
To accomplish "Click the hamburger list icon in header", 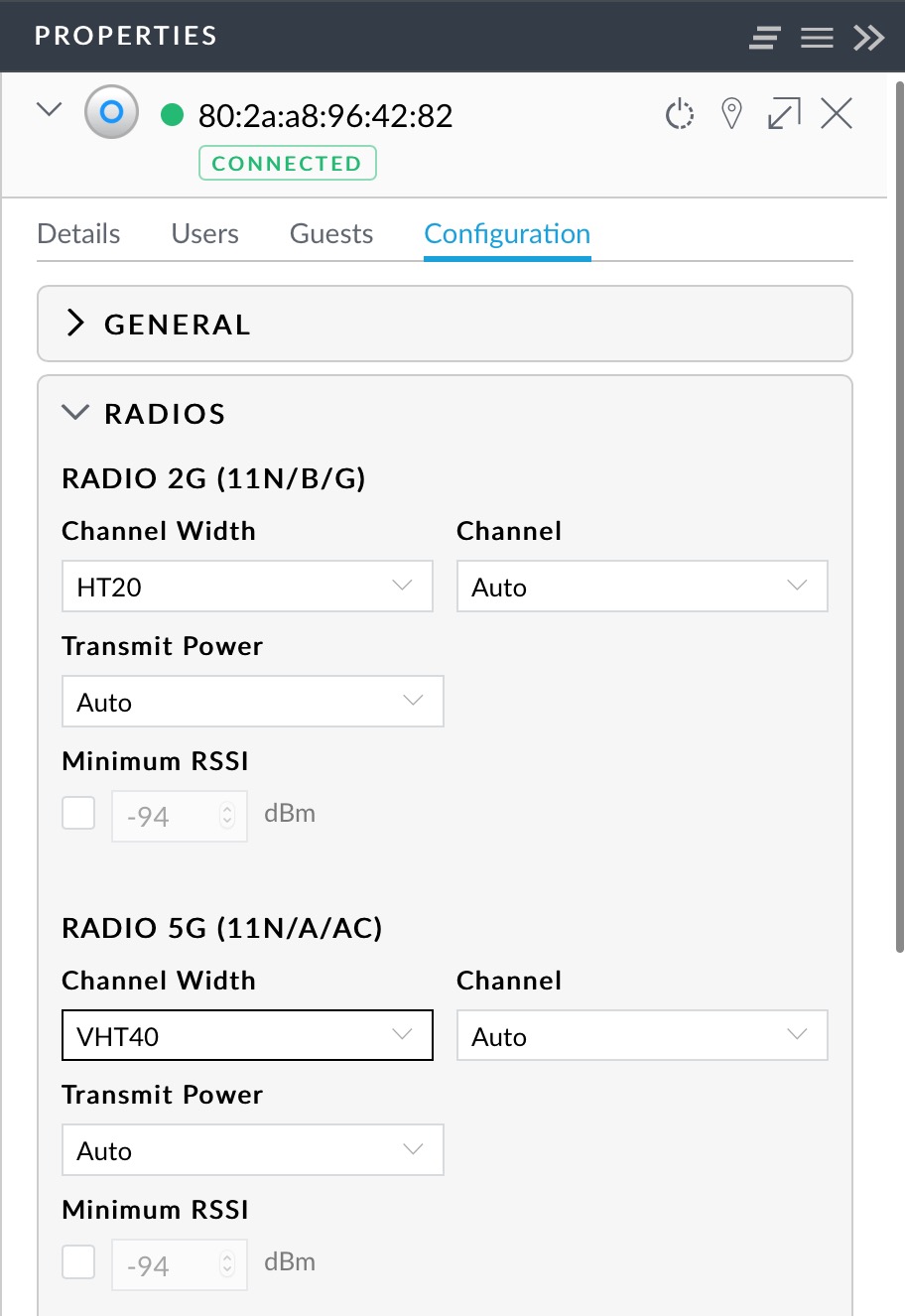I will [817, 38].
